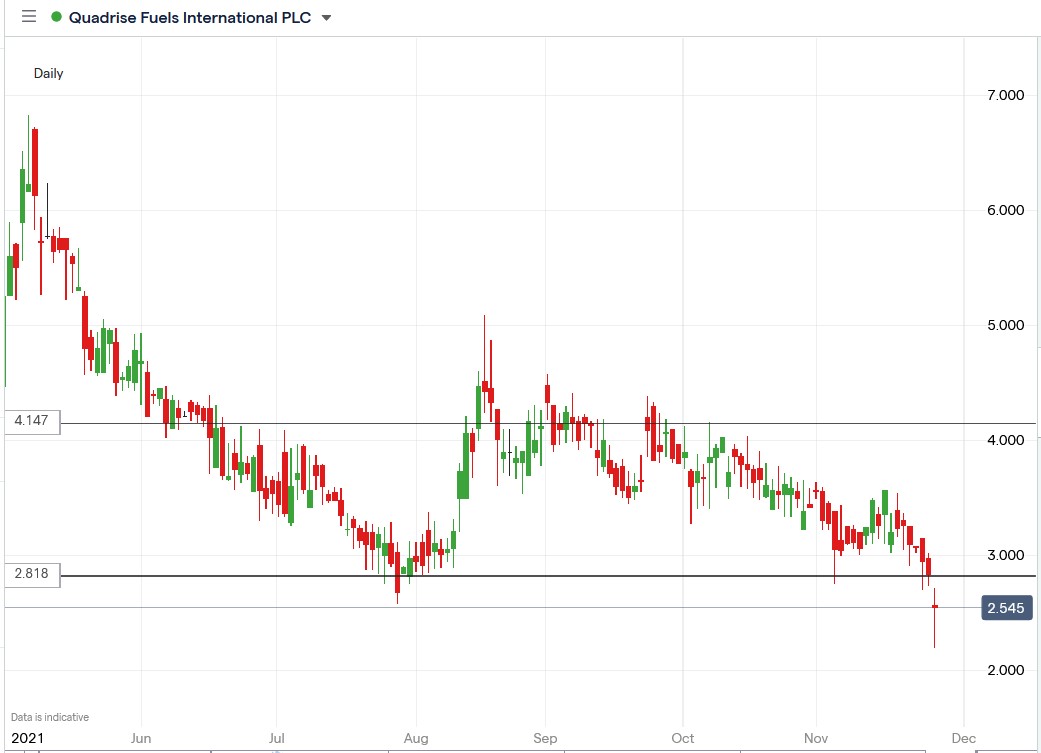Image resolution: width=1041 pixels, height=753 pixels.
Task: Click the 2.818 price level label
Action: [x=30, y=574]
